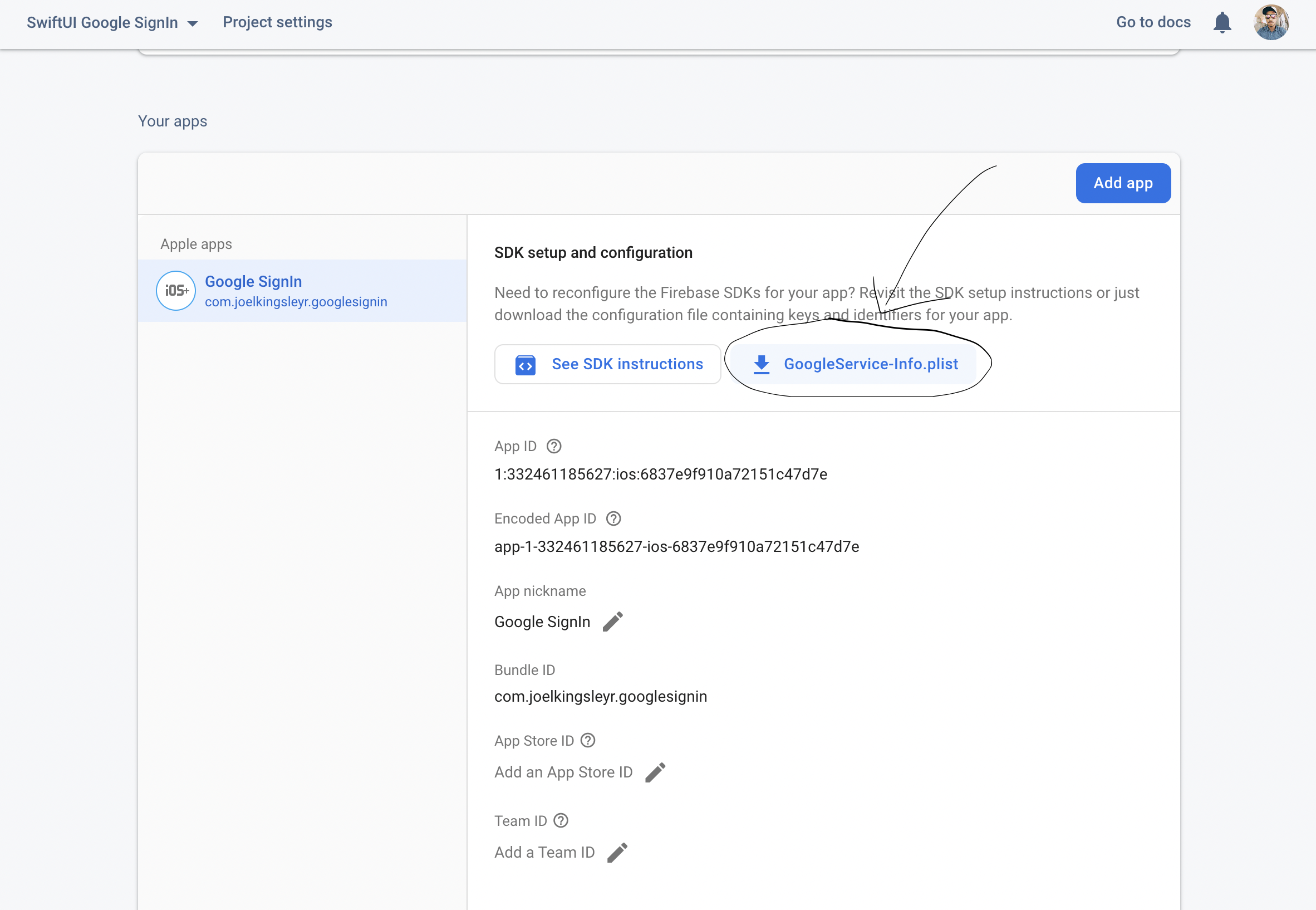This screenshot has height=910, width=1316.
Task: Click the App ID help icon
Action: [x=553, y=446]
